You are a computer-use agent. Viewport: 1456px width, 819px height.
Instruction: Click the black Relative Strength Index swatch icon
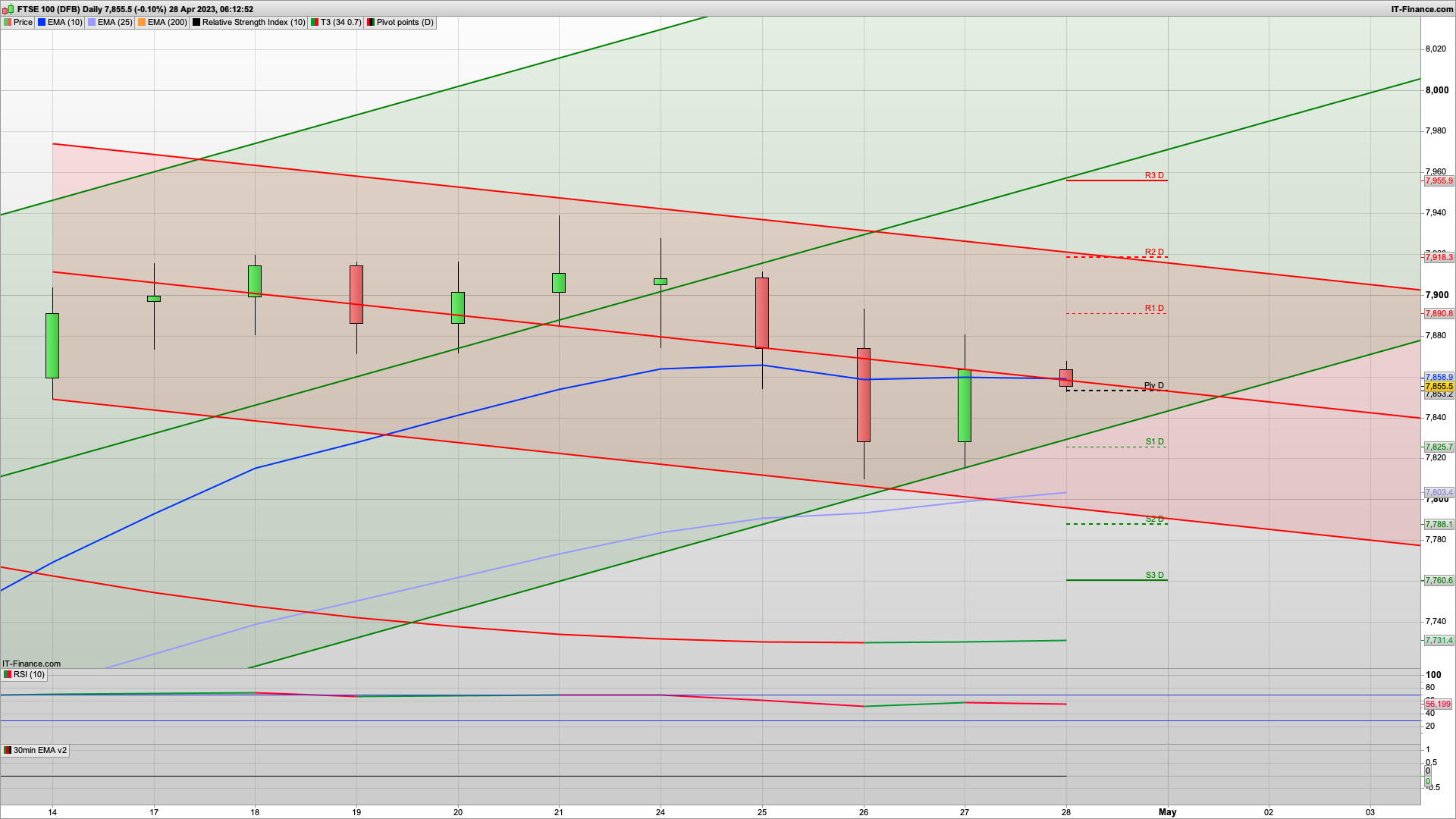196,22
